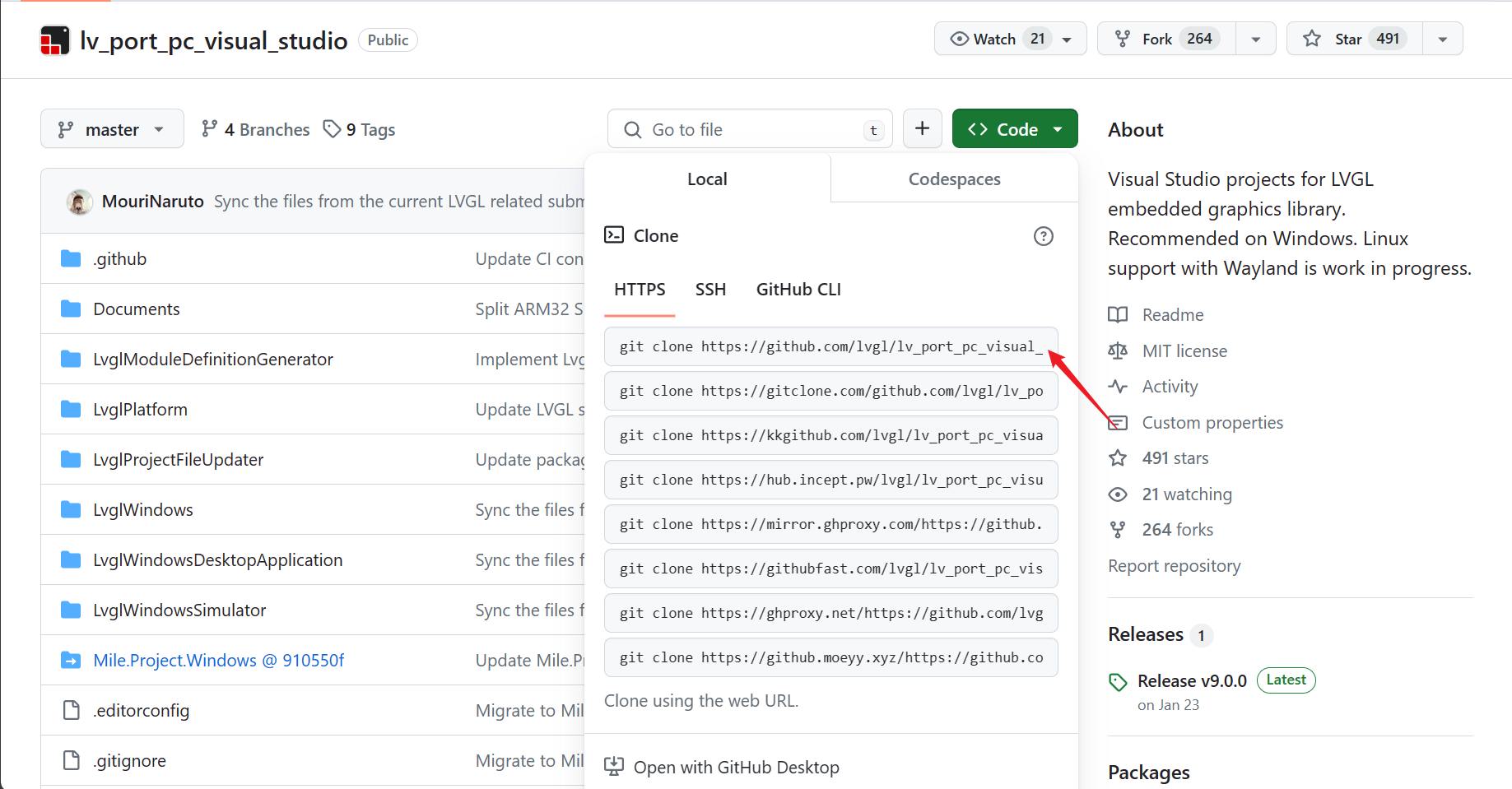This screenshot has width=1512, height=789.
Task: Click the Activity pulse icon
Action: [x=1118, y=387]
